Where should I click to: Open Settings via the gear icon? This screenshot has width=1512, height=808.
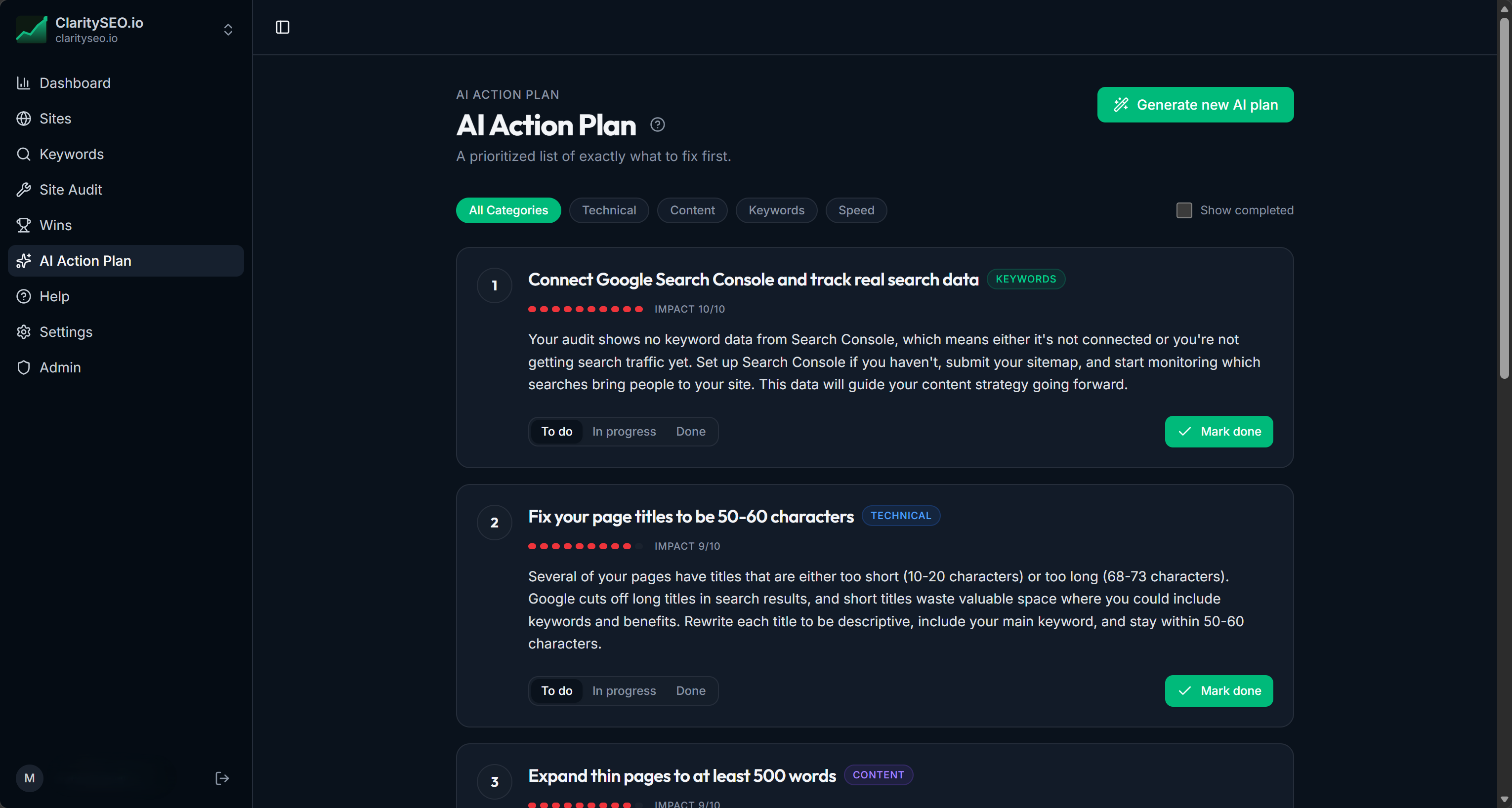(24, 331)
